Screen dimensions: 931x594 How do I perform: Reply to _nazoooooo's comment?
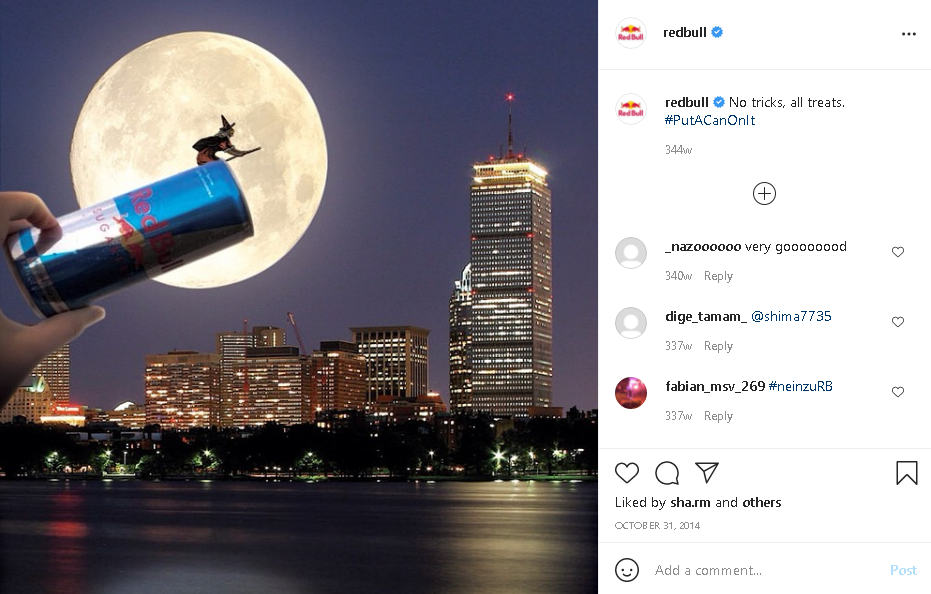tap(718, 276)
